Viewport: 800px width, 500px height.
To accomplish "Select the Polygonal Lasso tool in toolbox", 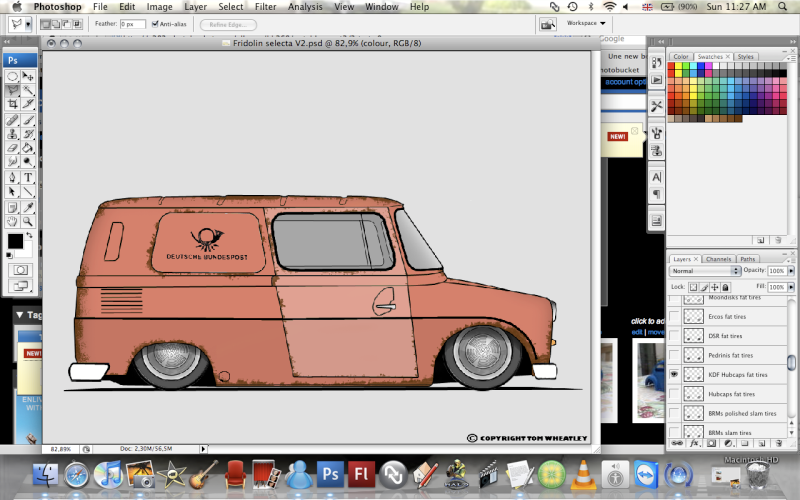I will 12,90.
